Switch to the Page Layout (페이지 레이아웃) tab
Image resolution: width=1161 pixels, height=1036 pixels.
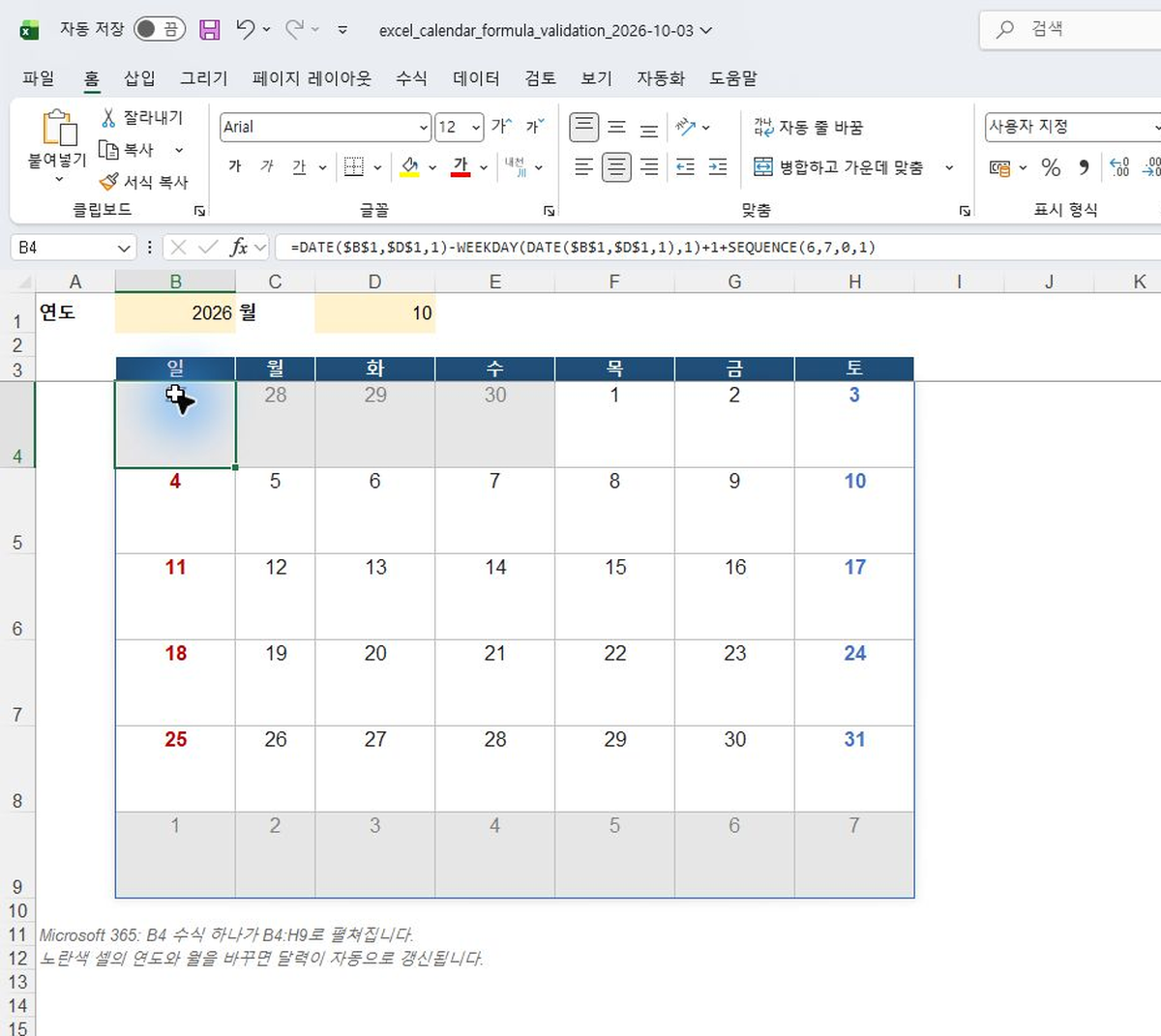tap(312, 78)
